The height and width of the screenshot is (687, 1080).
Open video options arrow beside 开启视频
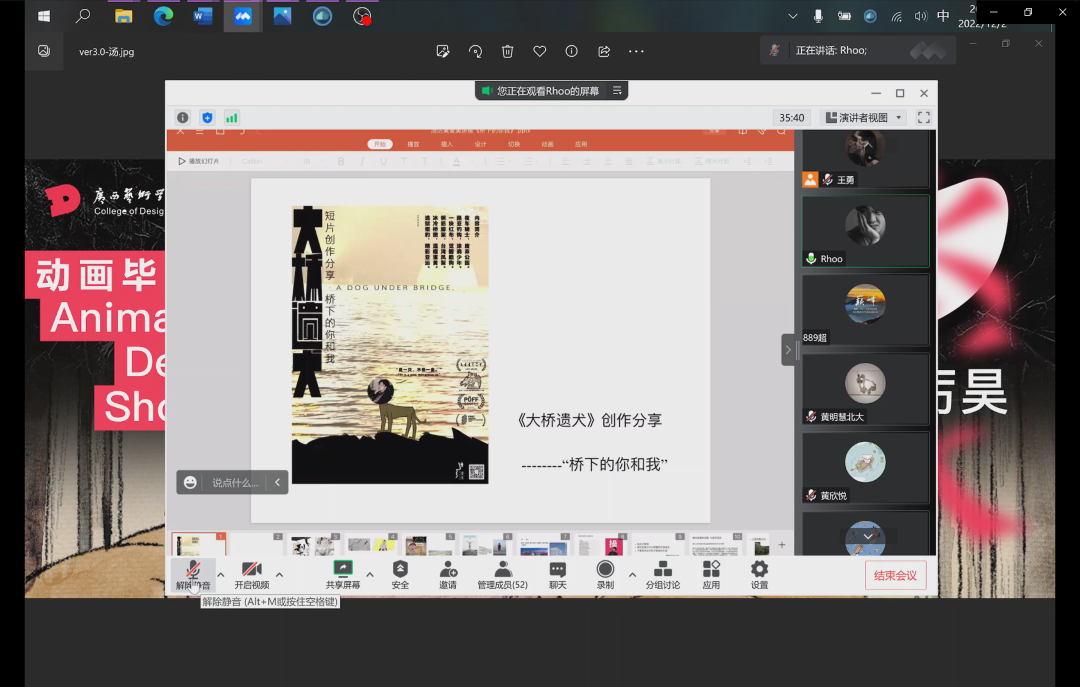click(279, 574)
